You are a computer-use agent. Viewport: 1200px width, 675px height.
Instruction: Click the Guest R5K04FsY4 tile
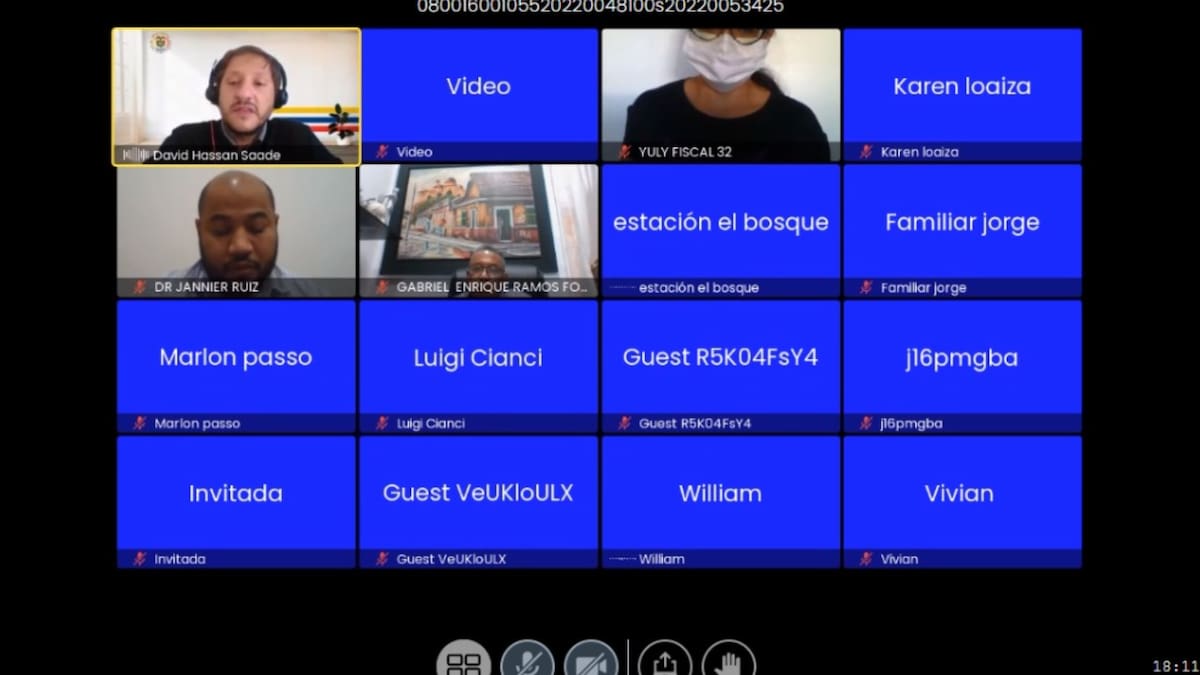click(x=720, y=358)
